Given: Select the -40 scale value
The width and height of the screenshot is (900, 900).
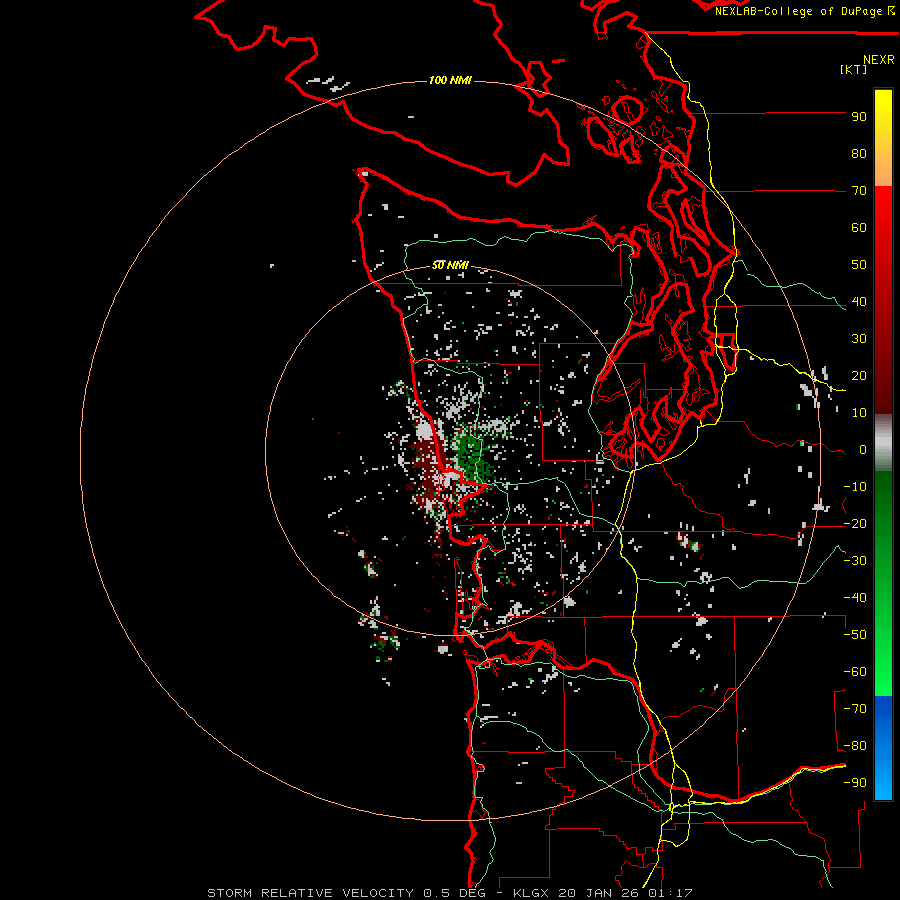Looking at the screenshot, I should click(x=855, y=598).
